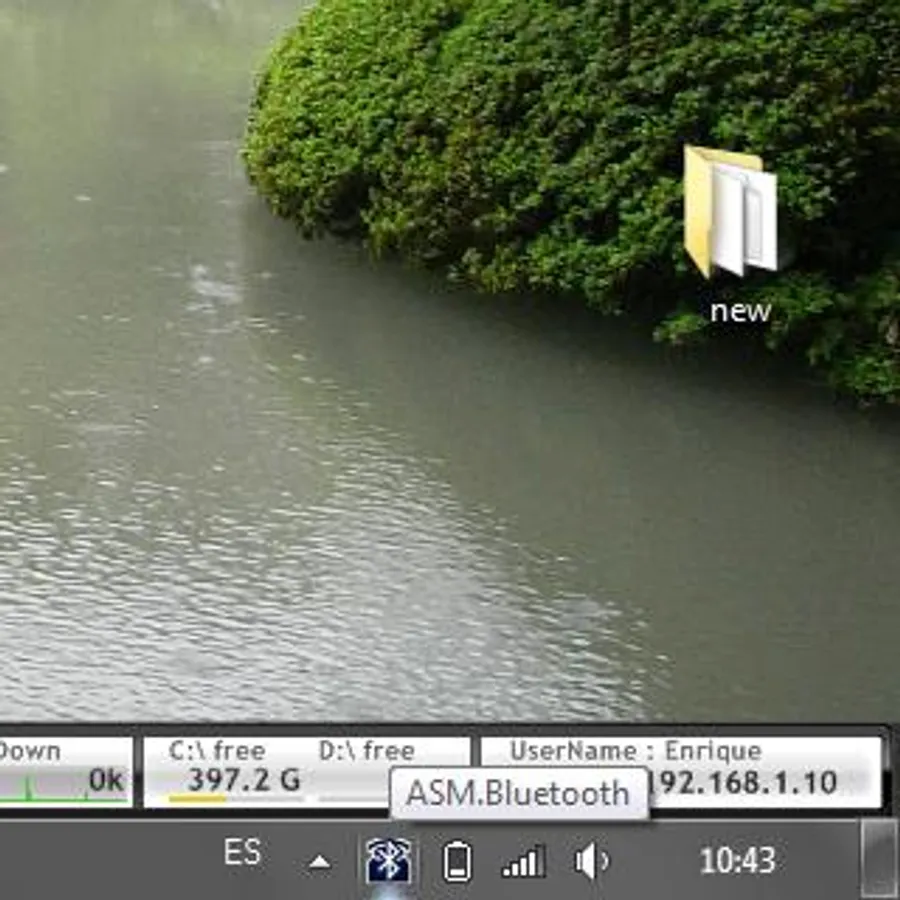Image resolution: width=900 pixels, height=900 pixels.
Task: Show hidden tray icons arrow
Action: pos(320,862)
